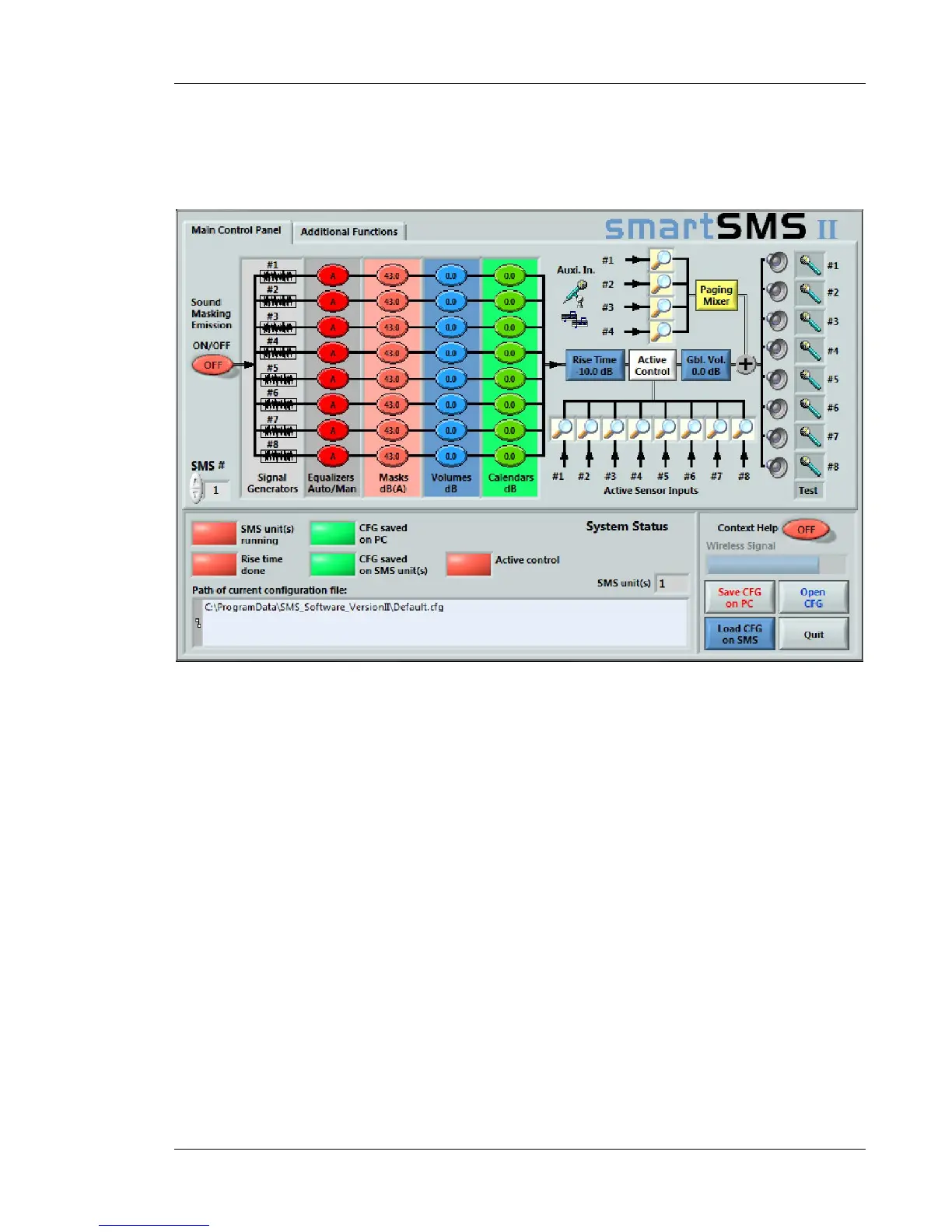Inspect active sensor input #3 magnifier
Screen dimensions: 952x1232
click(614, 429)
